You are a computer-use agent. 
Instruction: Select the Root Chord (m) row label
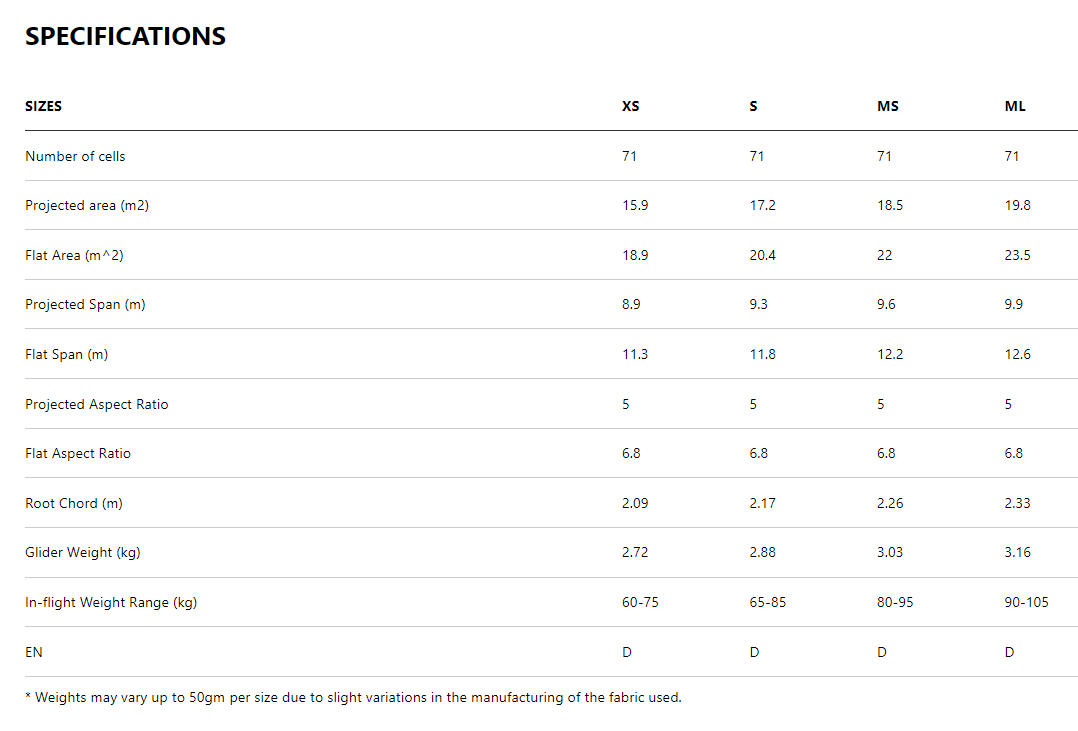click(x=73, y=503)
